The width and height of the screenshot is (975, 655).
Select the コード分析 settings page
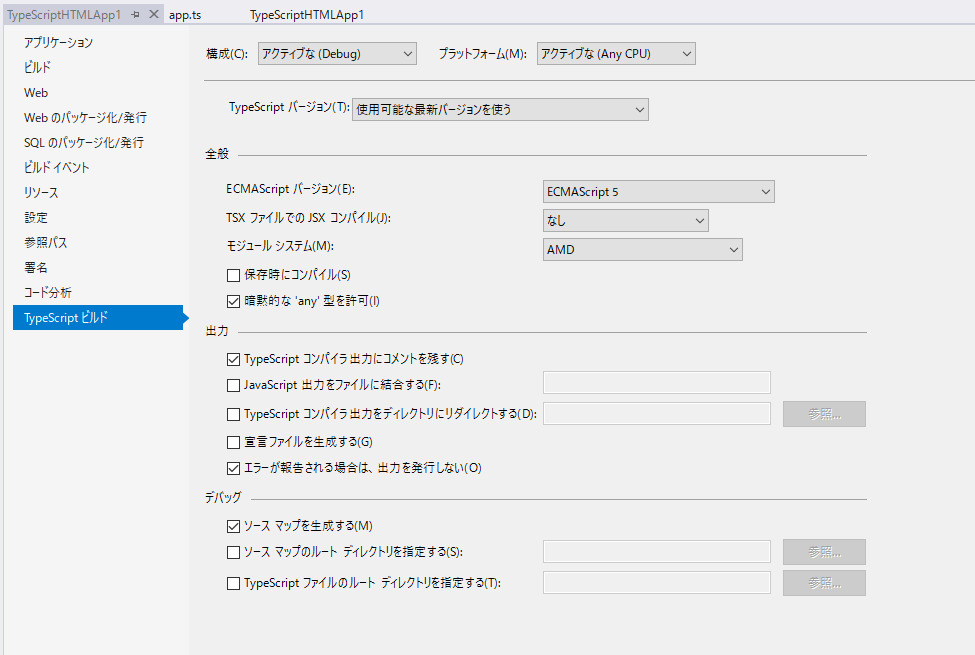48,292
